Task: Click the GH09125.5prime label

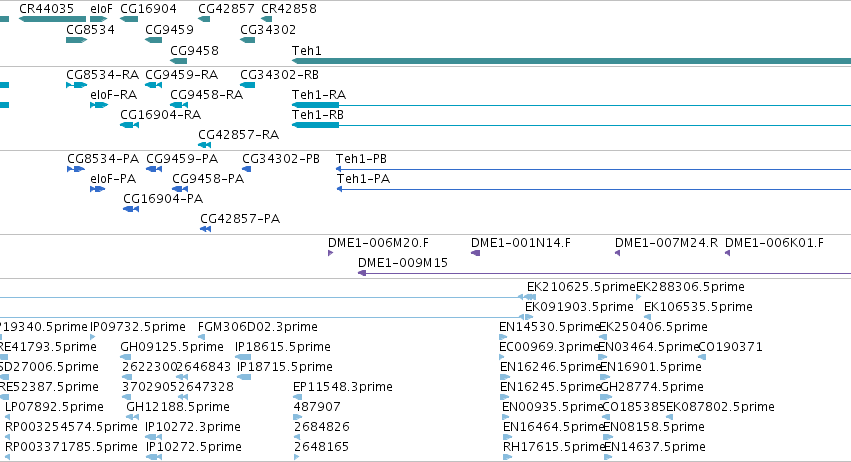Action: point(172,347)
